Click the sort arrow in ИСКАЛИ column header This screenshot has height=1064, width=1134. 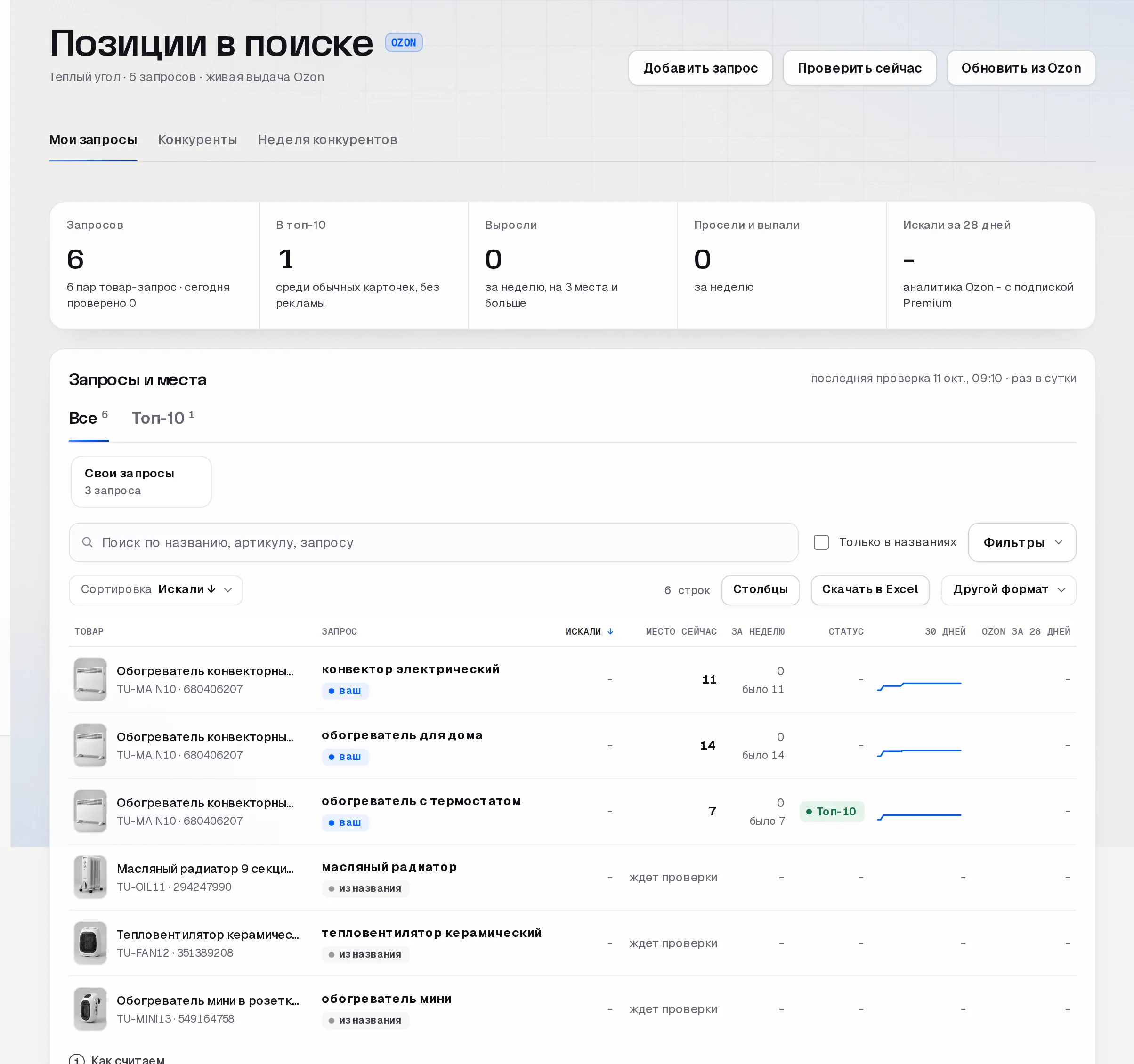(x=610, y=631)
